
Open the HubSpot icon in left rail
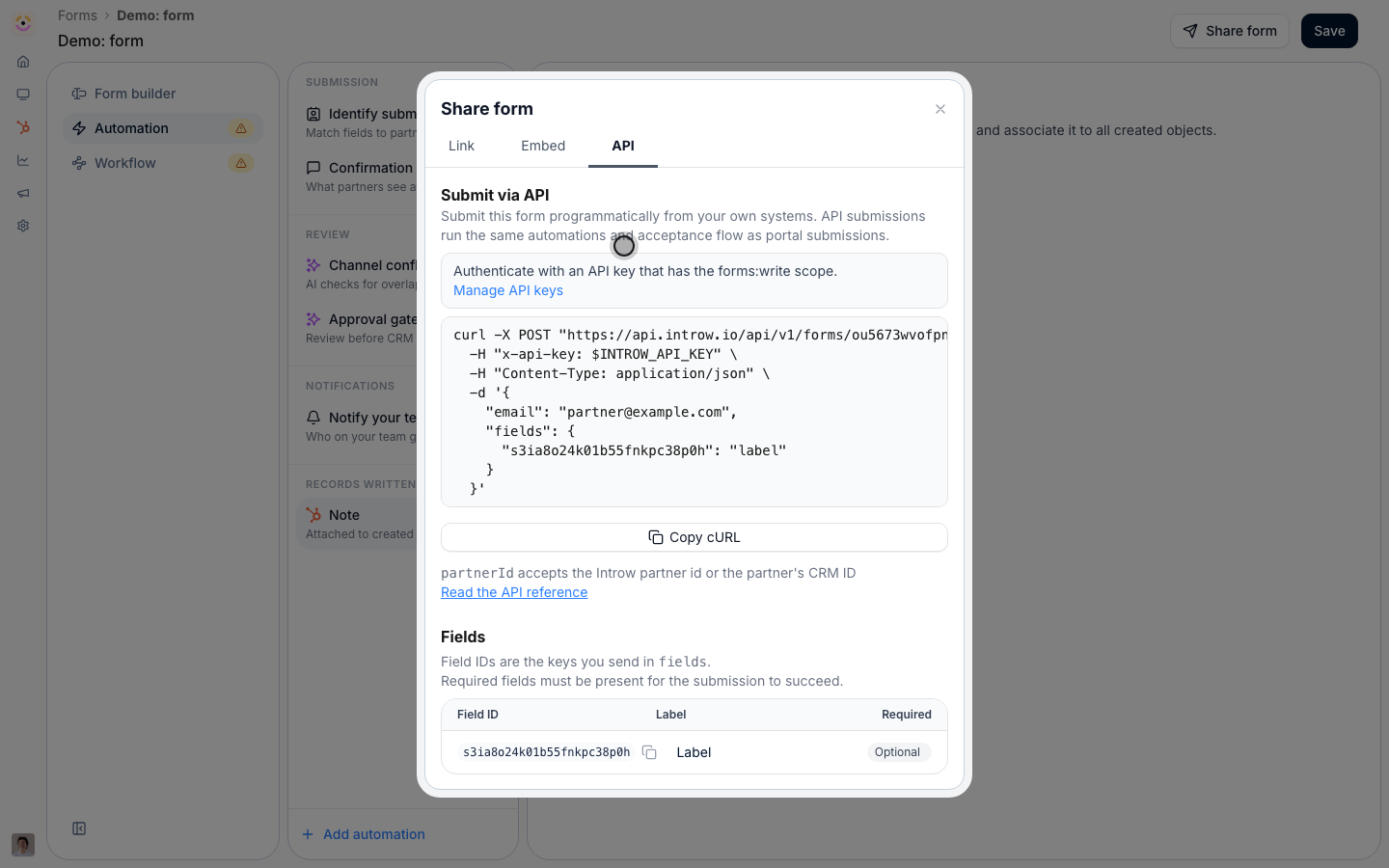pyautogui.click(x=23, y=127)
